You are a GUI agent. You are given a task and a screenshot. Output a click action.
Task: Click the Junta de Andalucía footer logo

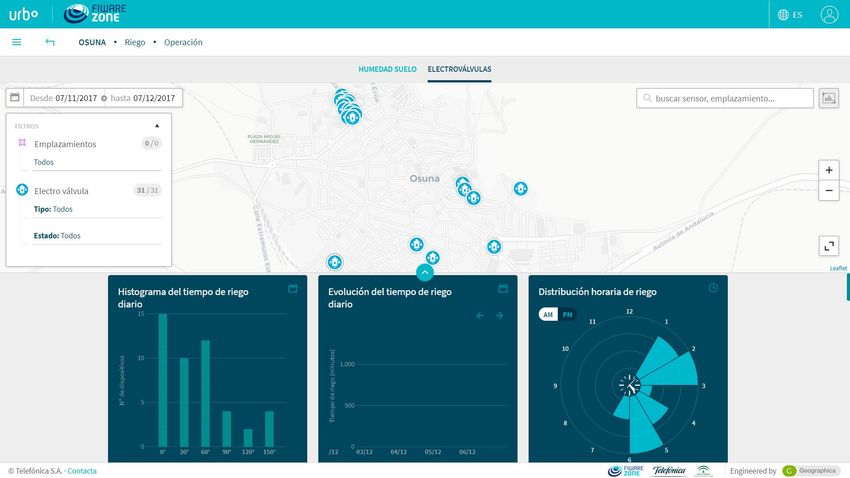click(x=704, y=471)
